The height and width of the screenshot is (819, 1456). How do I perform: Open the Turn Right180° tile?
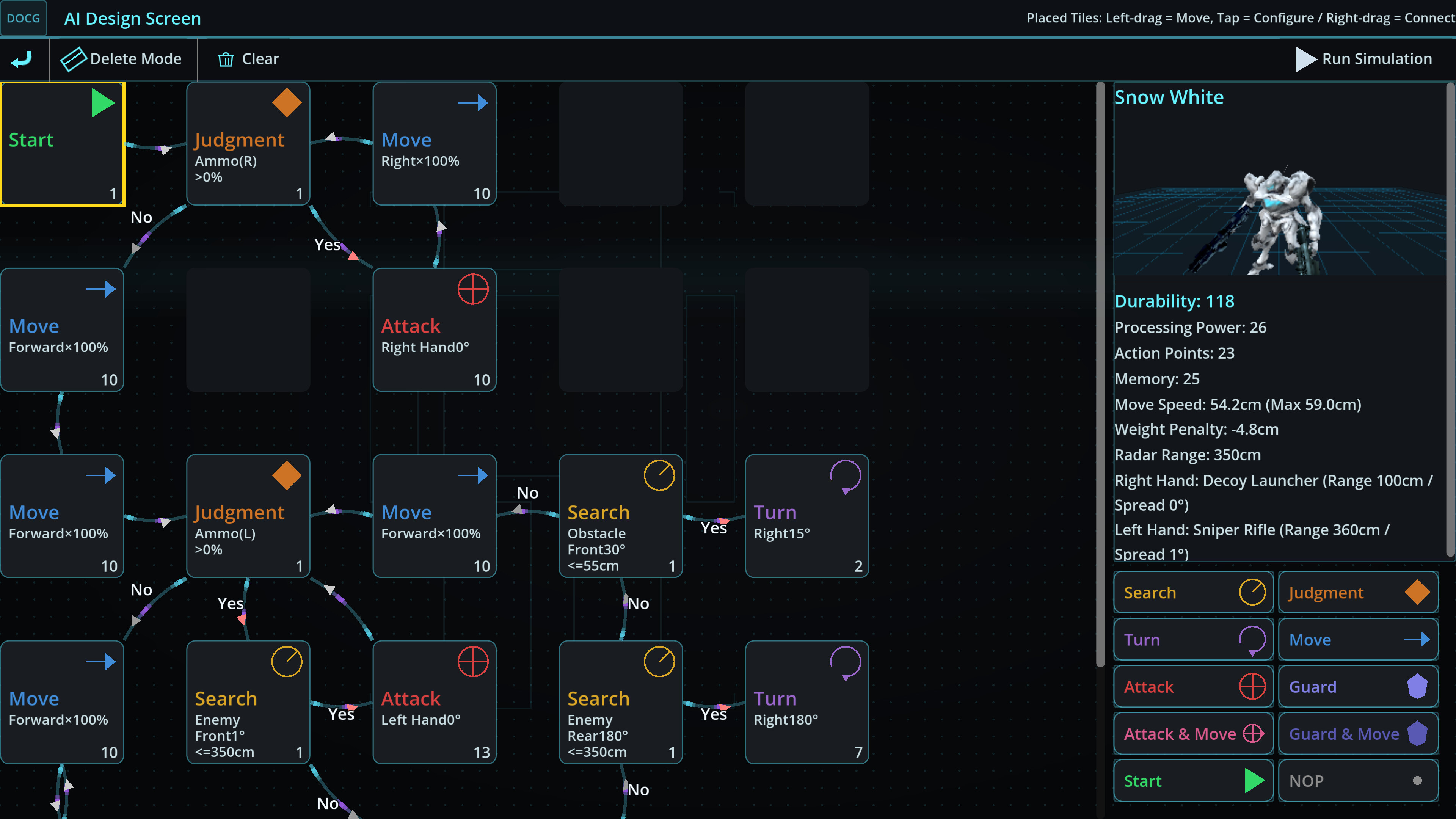point(807,702)
